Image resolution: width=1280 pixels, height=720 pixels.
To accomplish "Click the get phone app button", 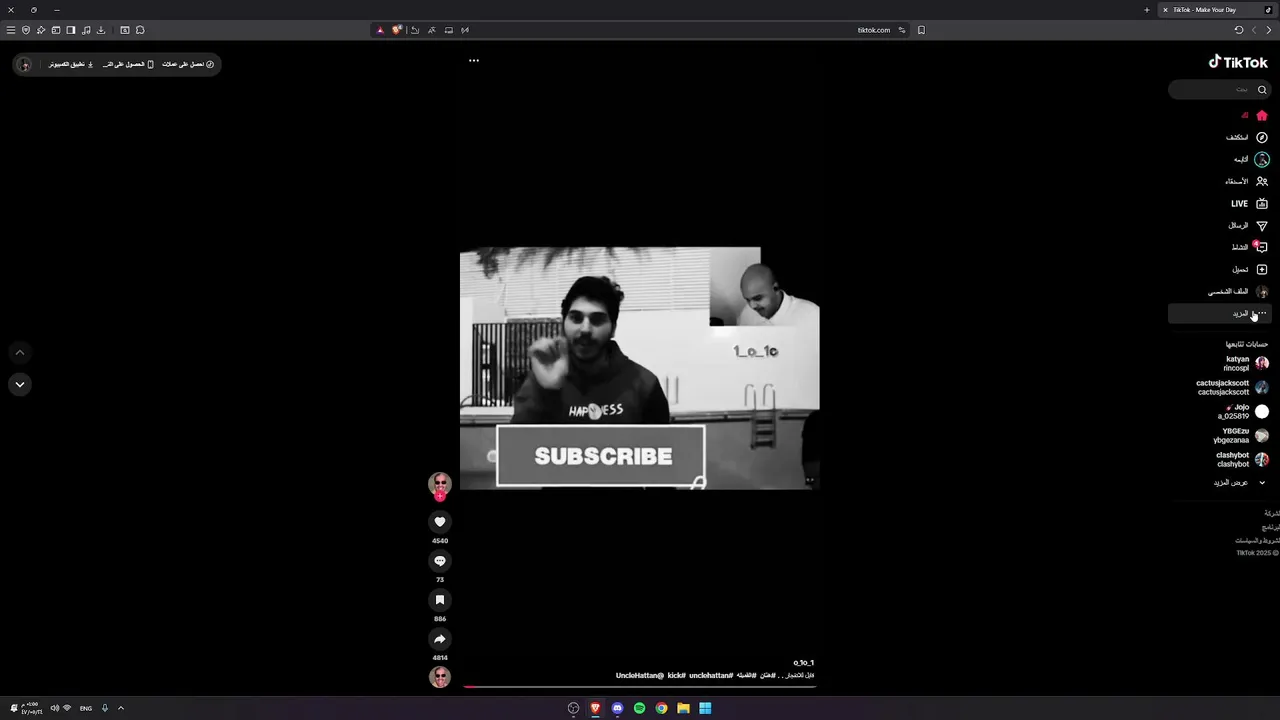I will click(128, 64).
